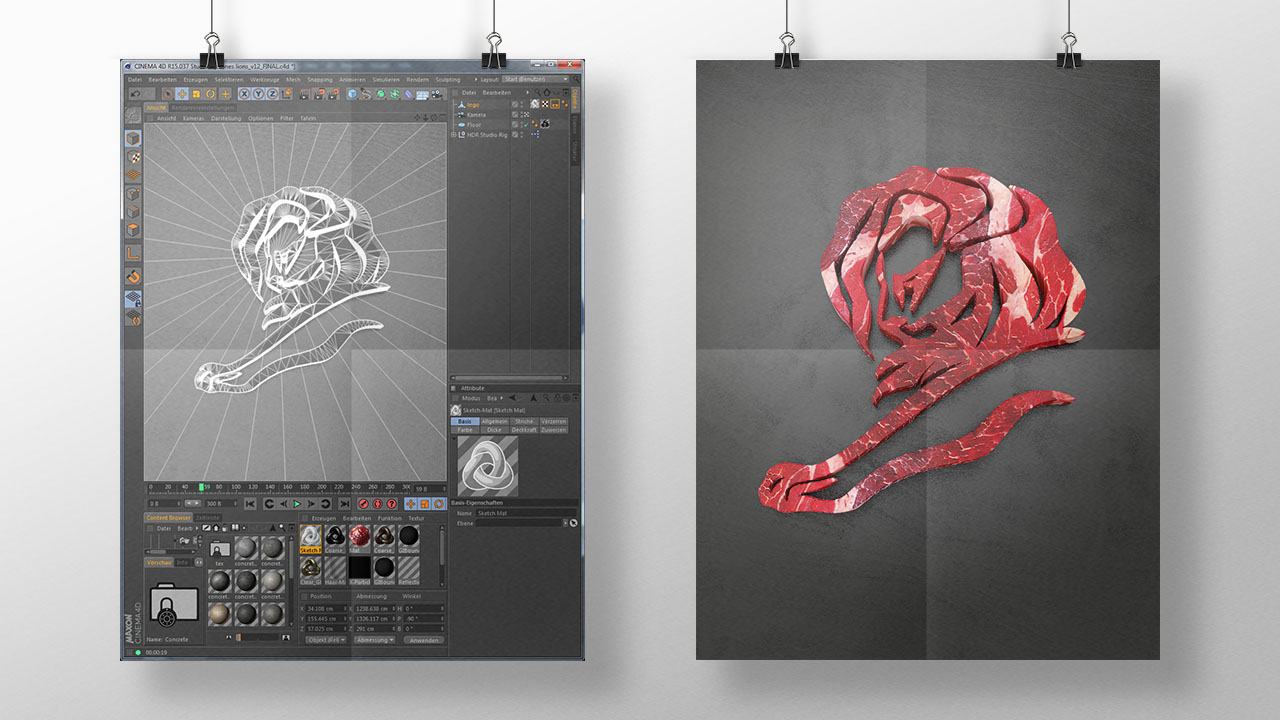
Task: Activate the Rotate tool in the top toolbar
Action: [210, 94]
